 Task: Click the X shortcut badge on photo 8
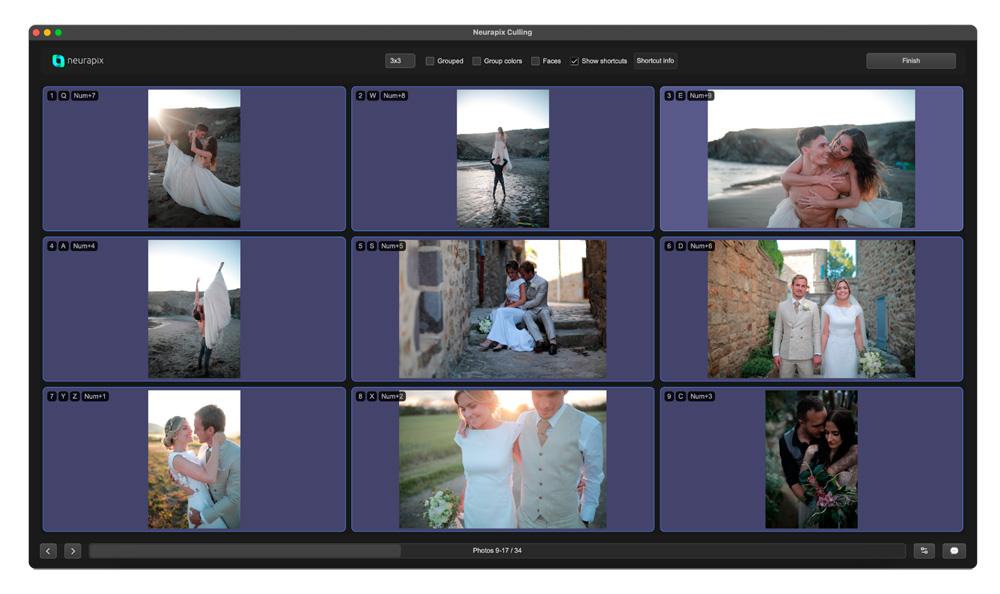372,397
